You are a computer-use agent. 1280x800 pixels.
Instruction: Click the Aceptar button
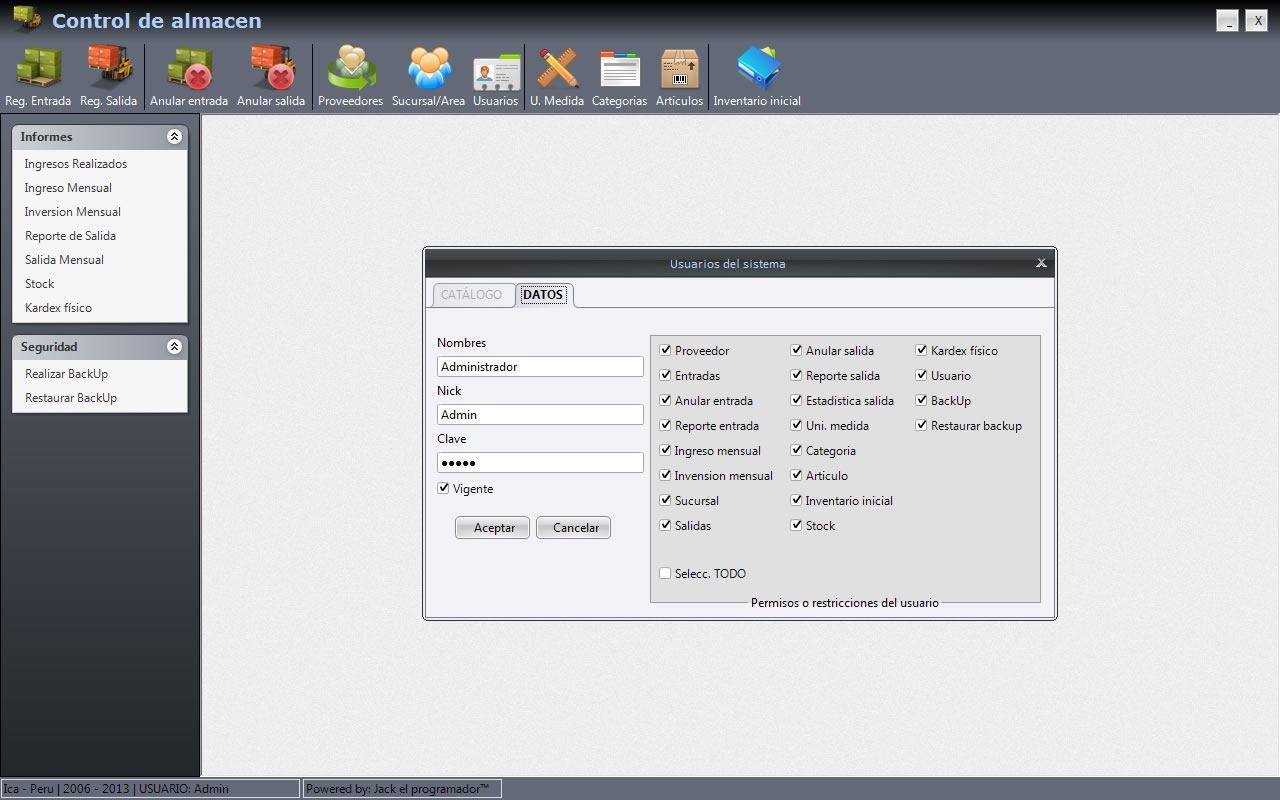pyautogui.click(x=492, y=527)
